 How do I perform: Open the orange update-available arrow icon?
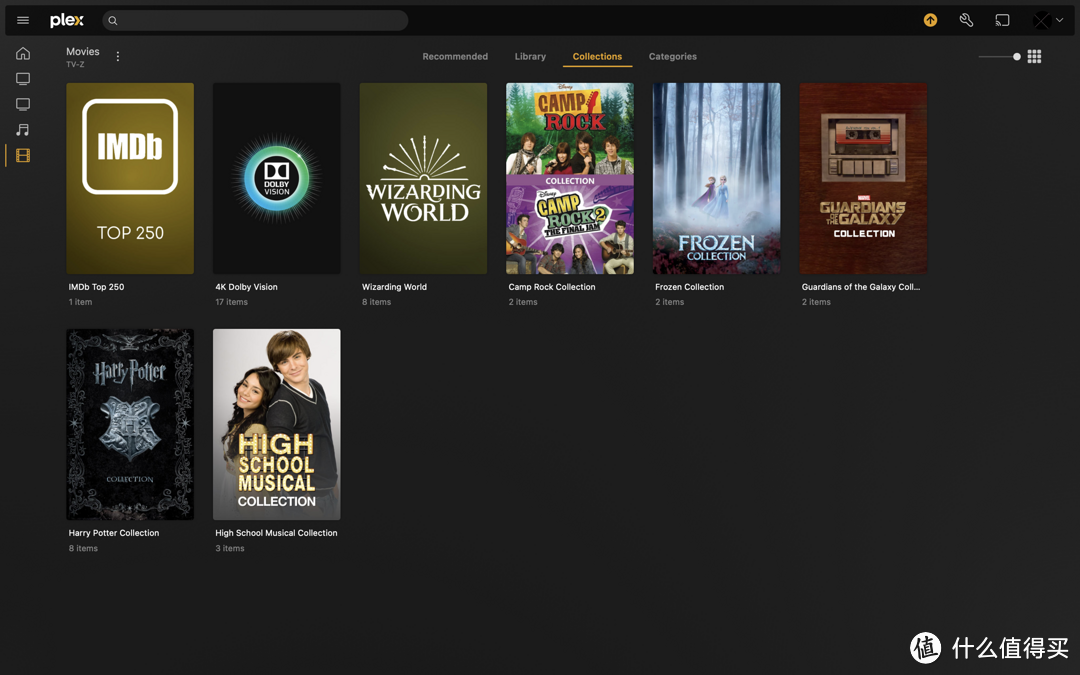[x=931, y=20]
